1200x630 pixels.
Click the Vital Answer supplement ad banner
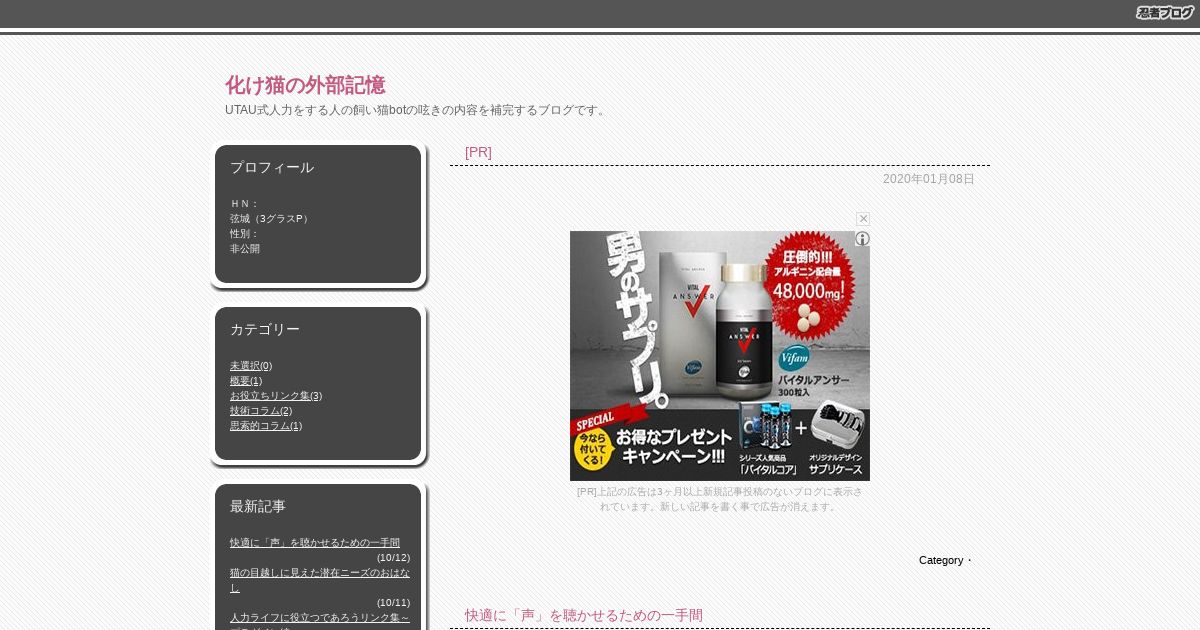[x=720, y=356]
